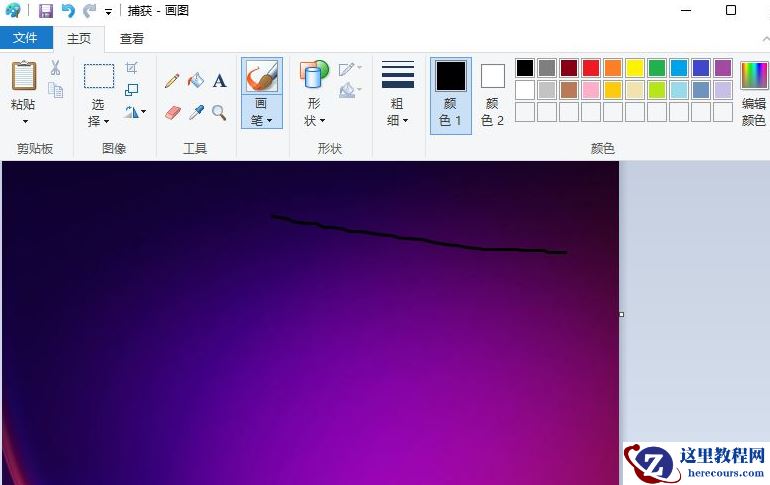
Task: Pick the dark gray color swatch
Action: coord(547,68)
